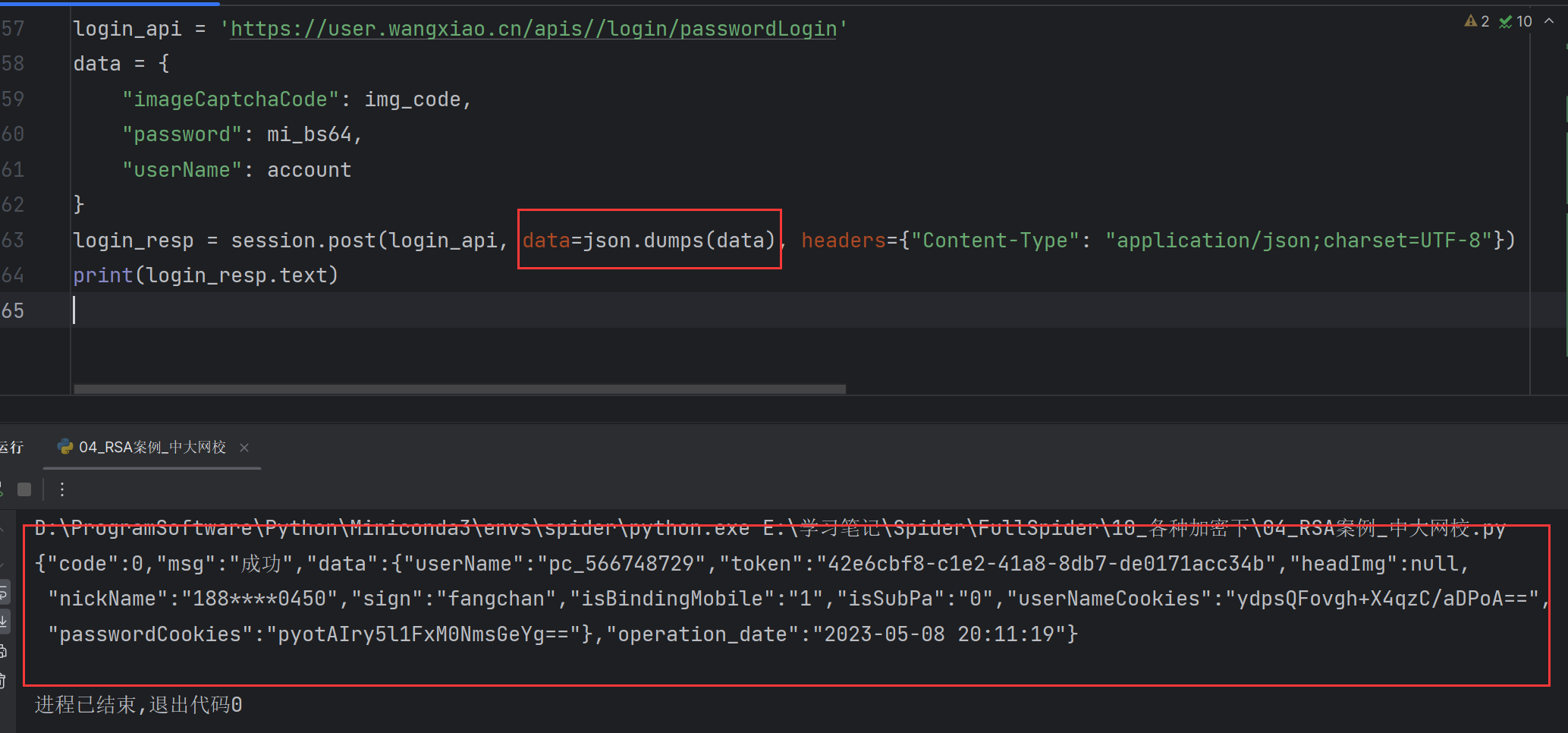Click scroll-to-end in the Run console
Image resolution: width=1568 pixels, height=733 pixels.
4,621
